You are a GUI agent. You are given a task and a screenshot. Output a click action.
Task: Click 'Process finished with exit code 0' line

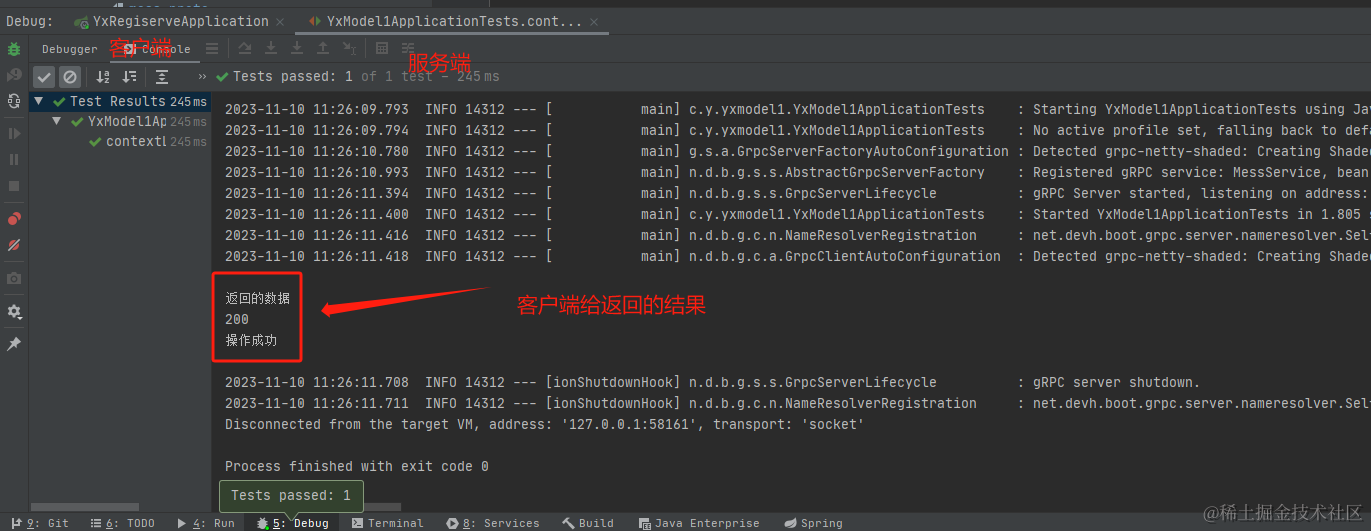357,466
